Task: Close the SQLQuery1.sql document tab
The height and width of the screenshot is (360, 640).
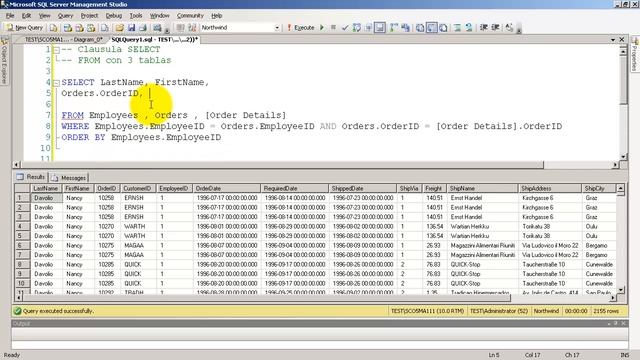Action: (x=622, y=40)
